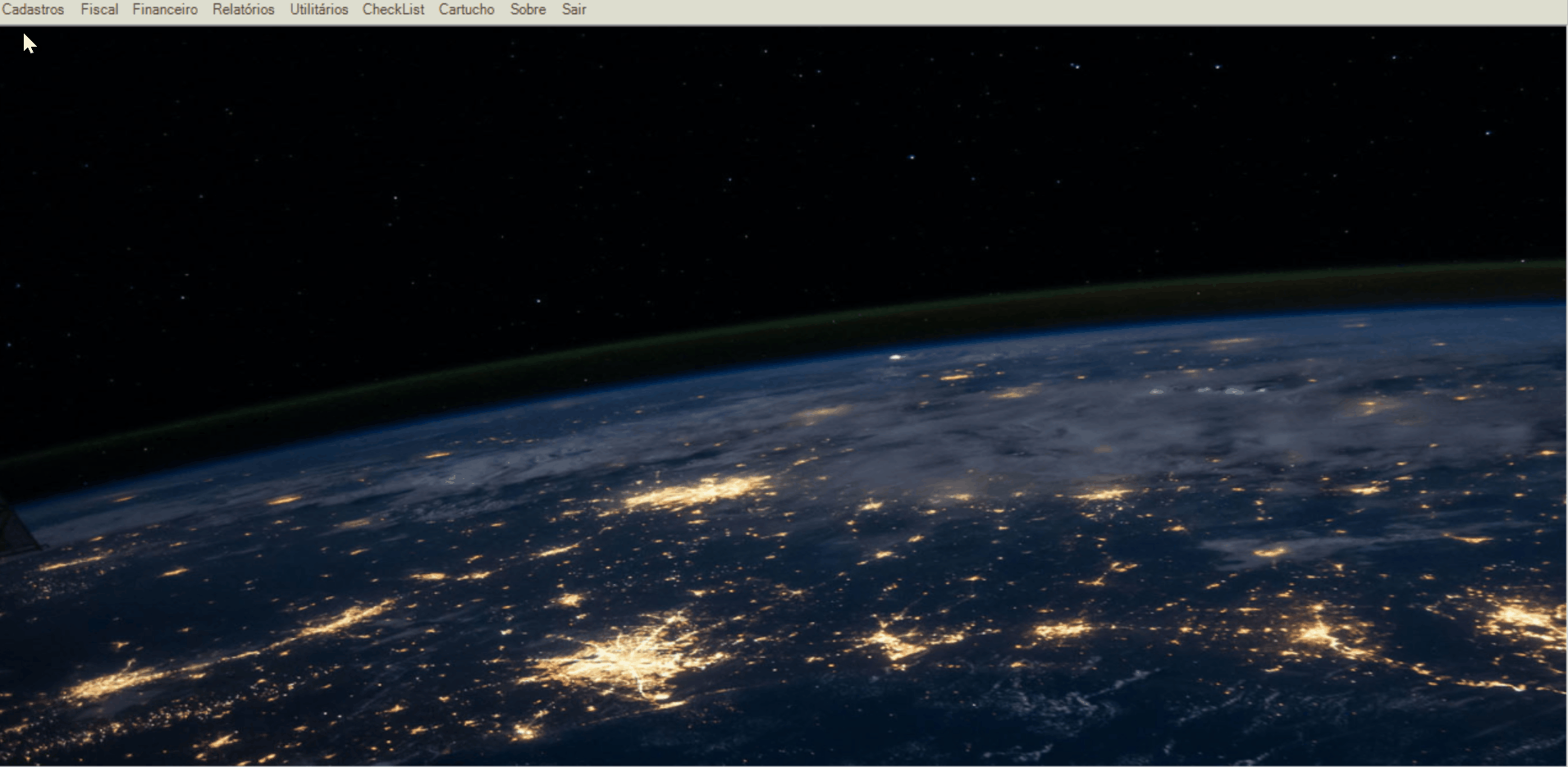Viewport: 1568px width, 767px height.
Task: Open the Cadastros menu
Action: (x=33, y=10)
